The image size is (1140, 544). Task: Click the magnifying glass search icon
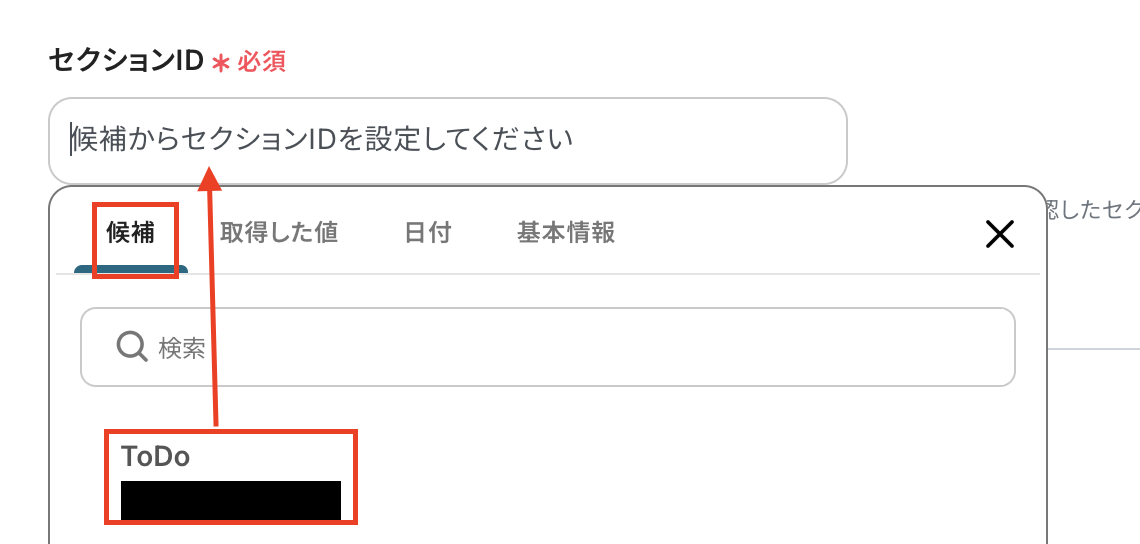pos(132,347)
